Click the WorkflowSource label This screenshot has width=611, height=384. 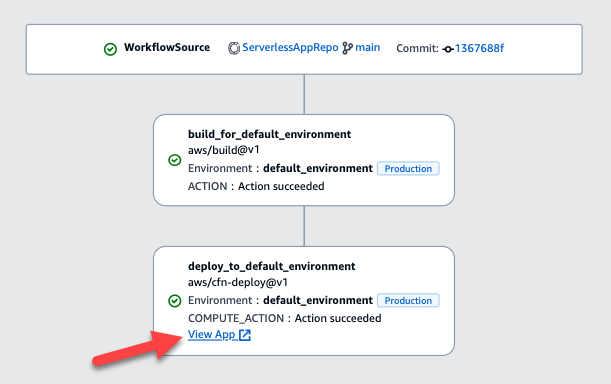pos(167,48)
